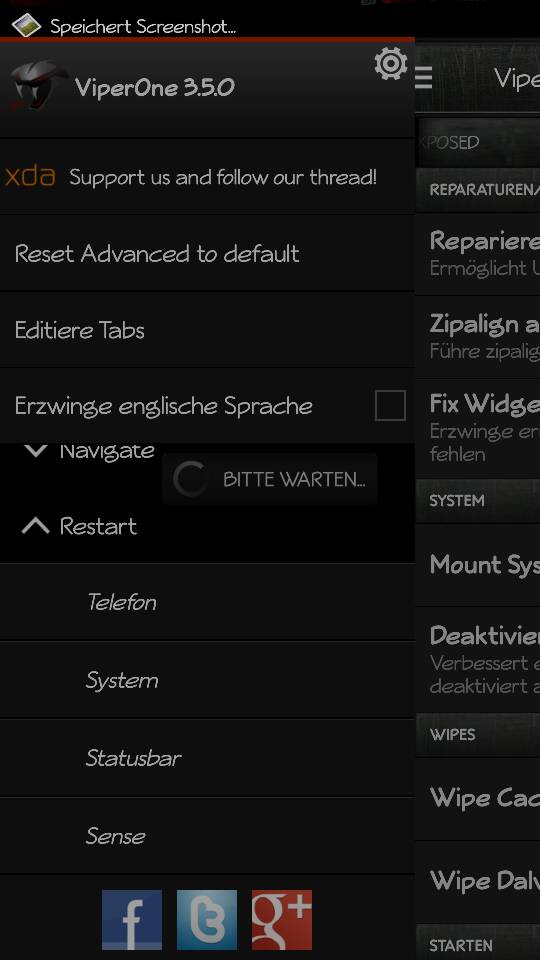Viewport: 540px width, 960px height.
Task: Restart Telefon option
Action: click(x=207, y=602)
